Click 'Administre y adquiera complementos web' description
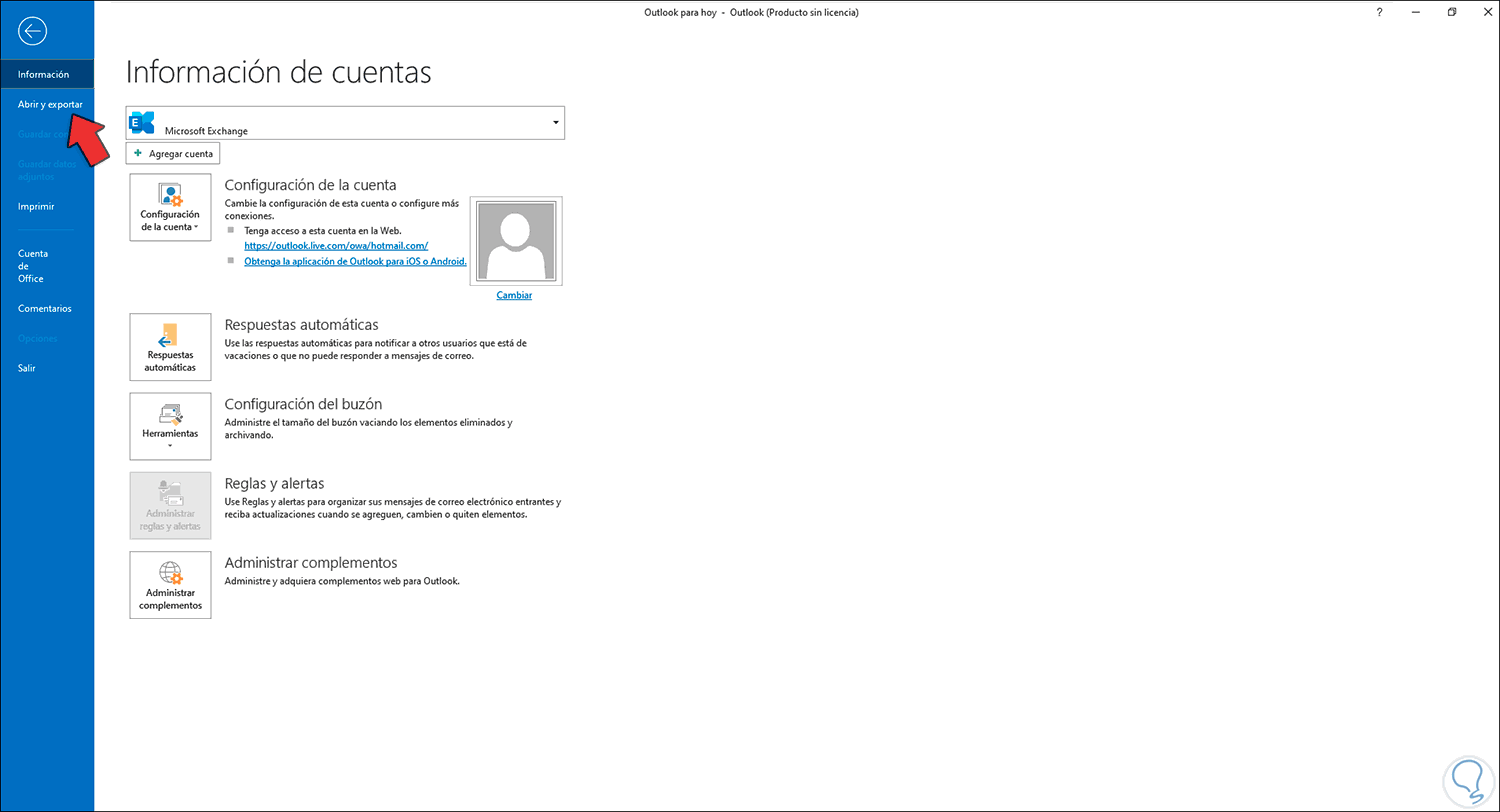1500x812 pixels. tap(342, 581)
